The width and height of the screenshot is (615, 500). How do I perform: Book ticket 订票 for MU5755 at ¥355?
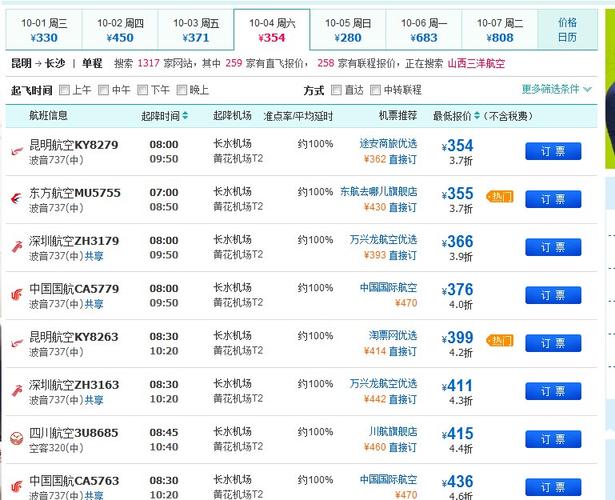coord(553,199)
